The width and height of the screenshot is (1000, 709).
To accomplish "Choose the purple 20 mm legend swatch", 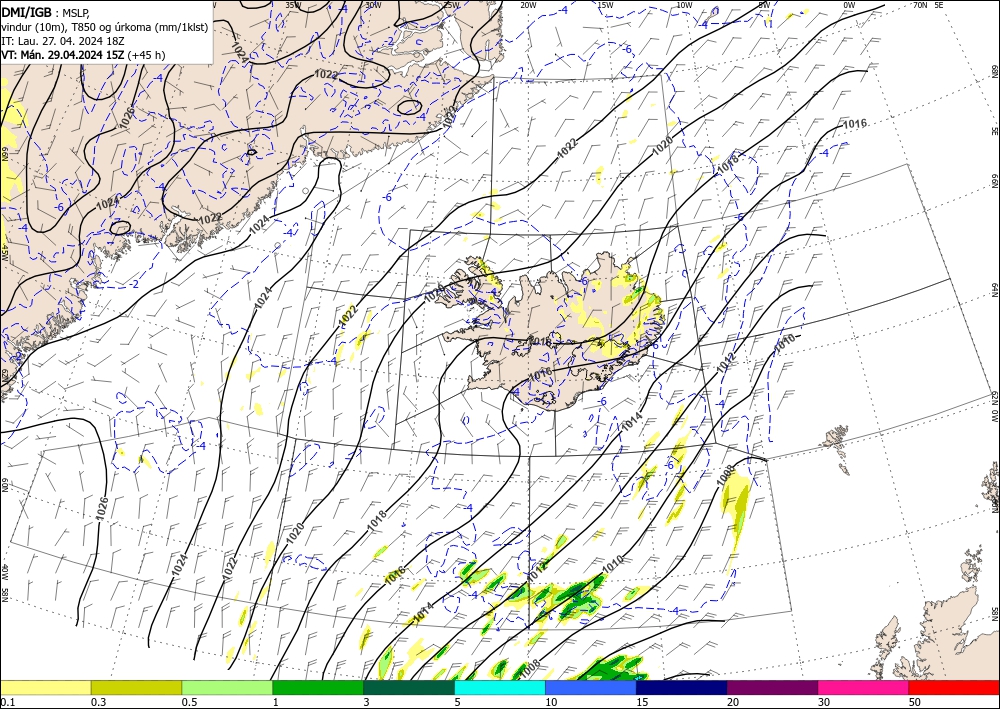I will (772, 687).
